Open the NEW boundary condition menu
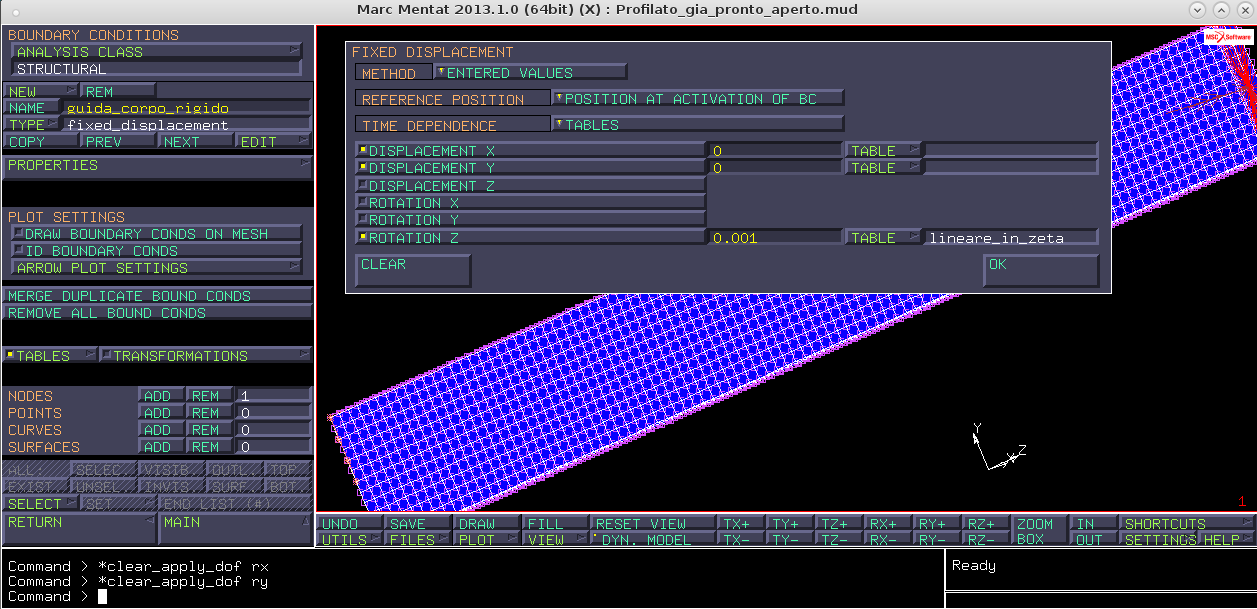Image resolution: width=1257 pixels, height=609 pixels. [40, 92]
